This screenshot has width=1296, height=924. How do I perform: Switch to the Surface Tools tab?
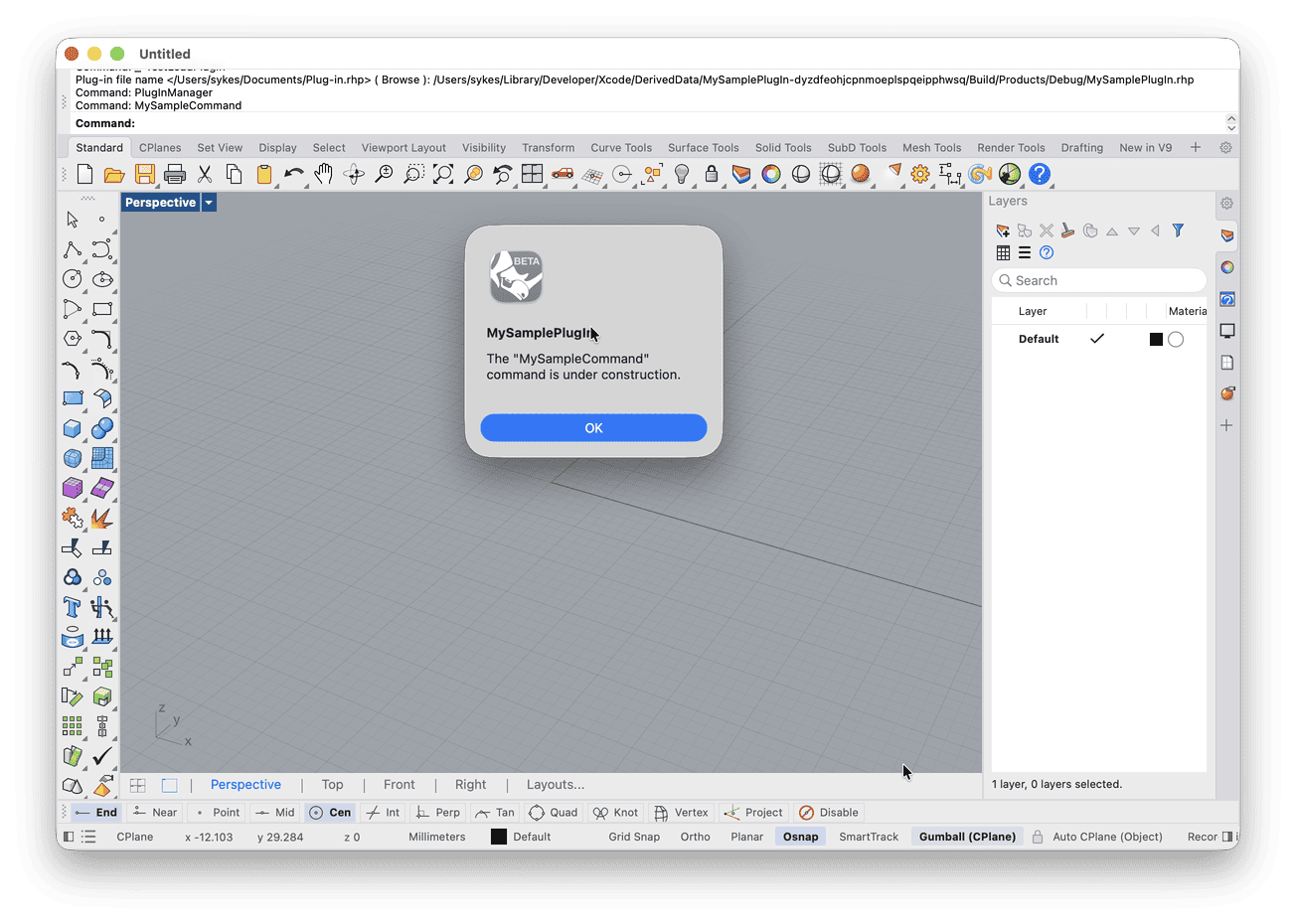coord(704,148)
